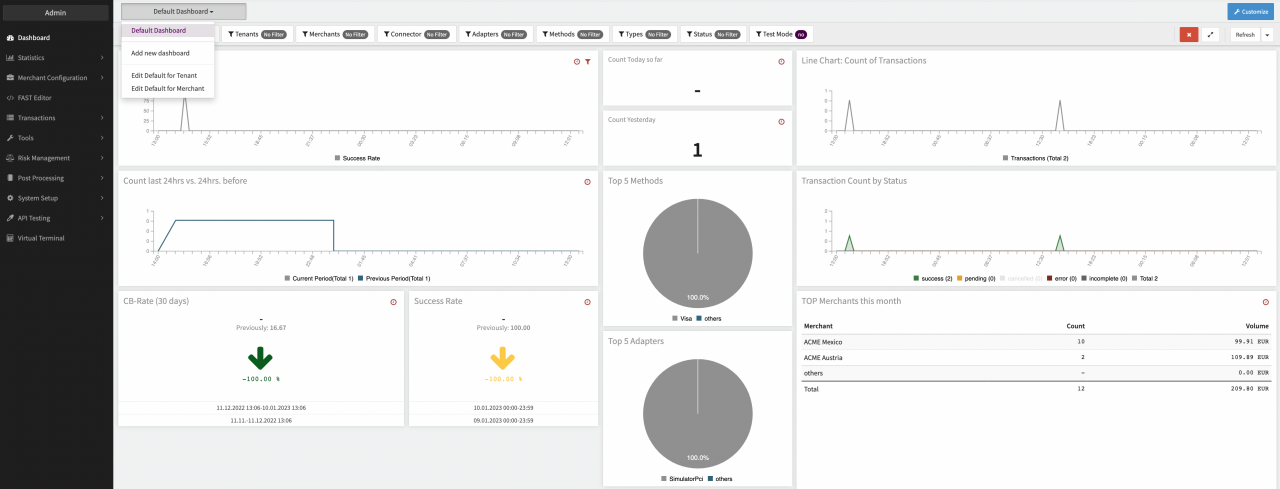Screen dimensions: 1280x489
Task: Click clock icon on Count Today widget
Action: [781, 62]
